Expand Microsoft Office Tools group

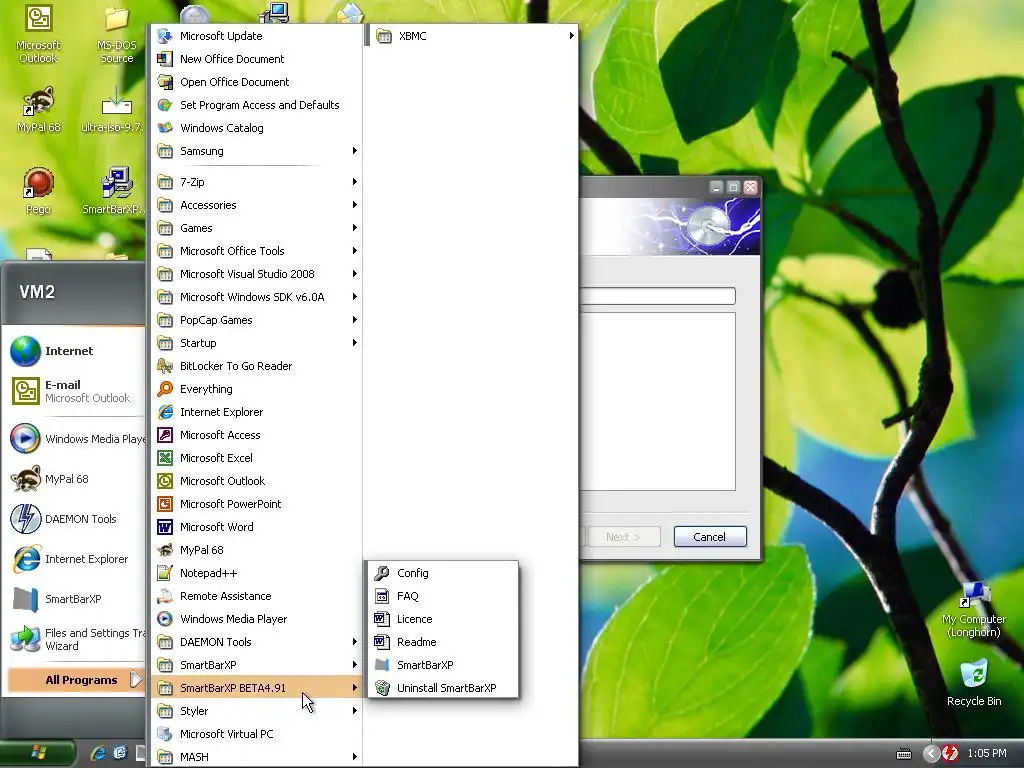pyautogui.click(x=256, y=251)
